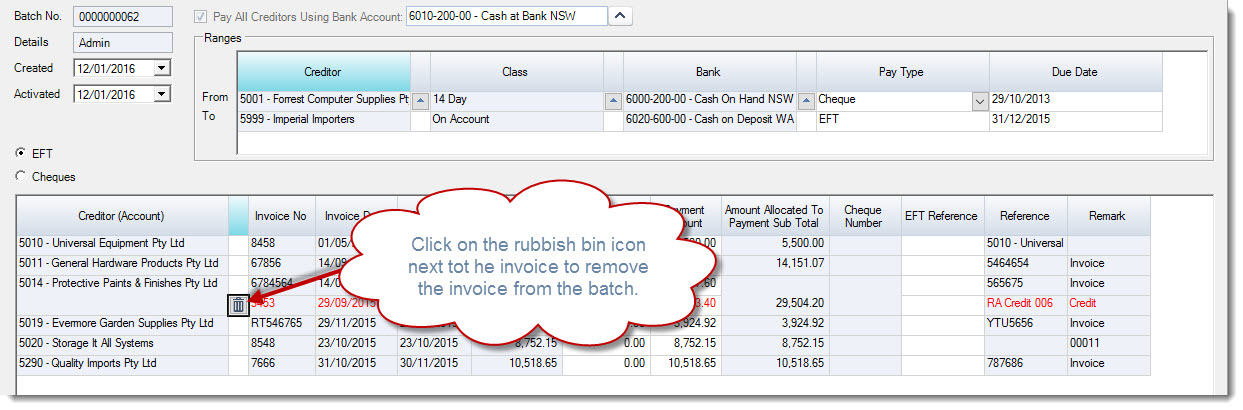The image size is (1243, 410).
Task: Click the Due Date column header
Action: coord(1076,72)
